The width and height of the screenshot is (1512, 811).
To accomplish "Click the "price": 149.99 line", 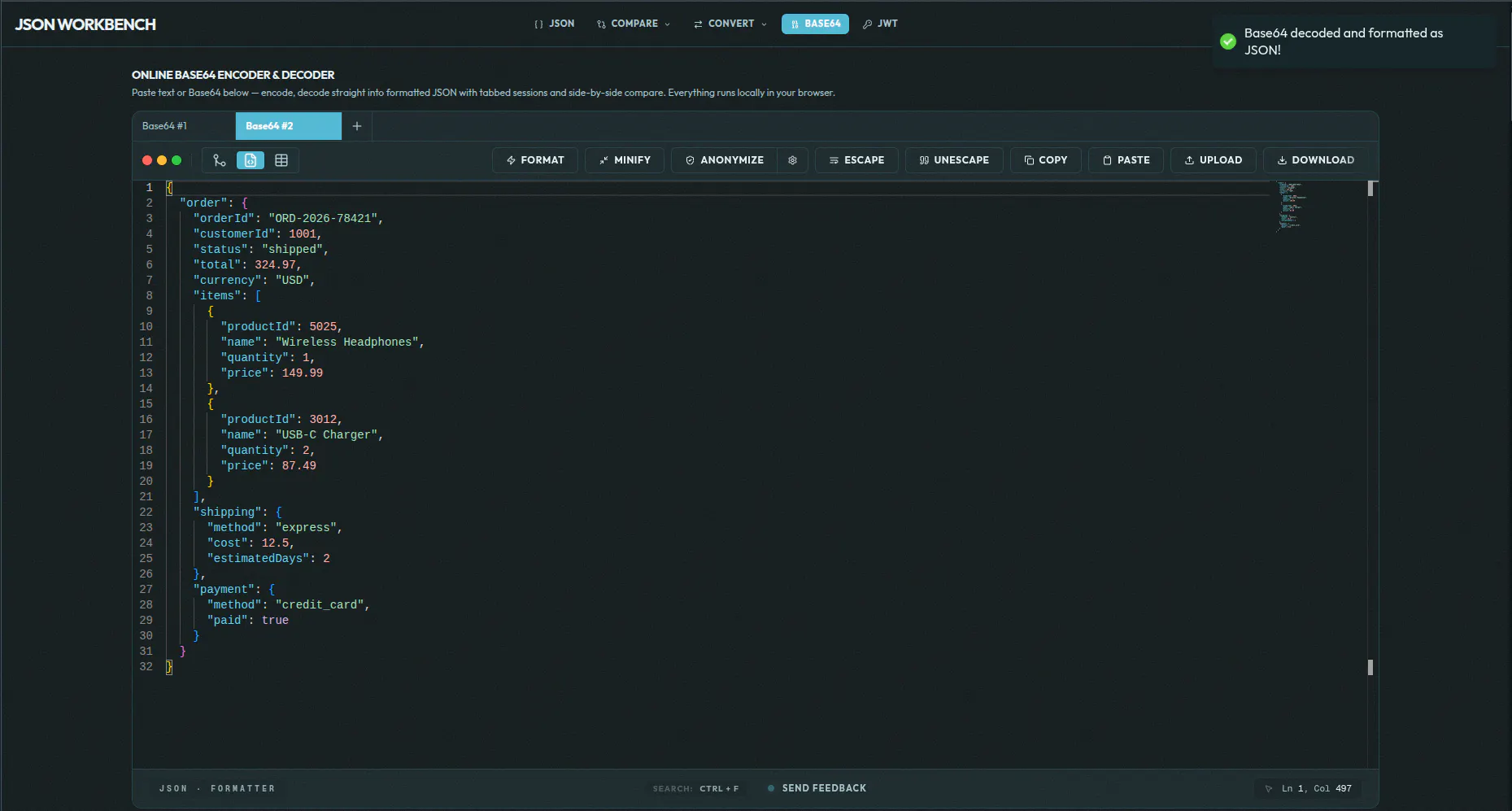I will pos(272,373).
